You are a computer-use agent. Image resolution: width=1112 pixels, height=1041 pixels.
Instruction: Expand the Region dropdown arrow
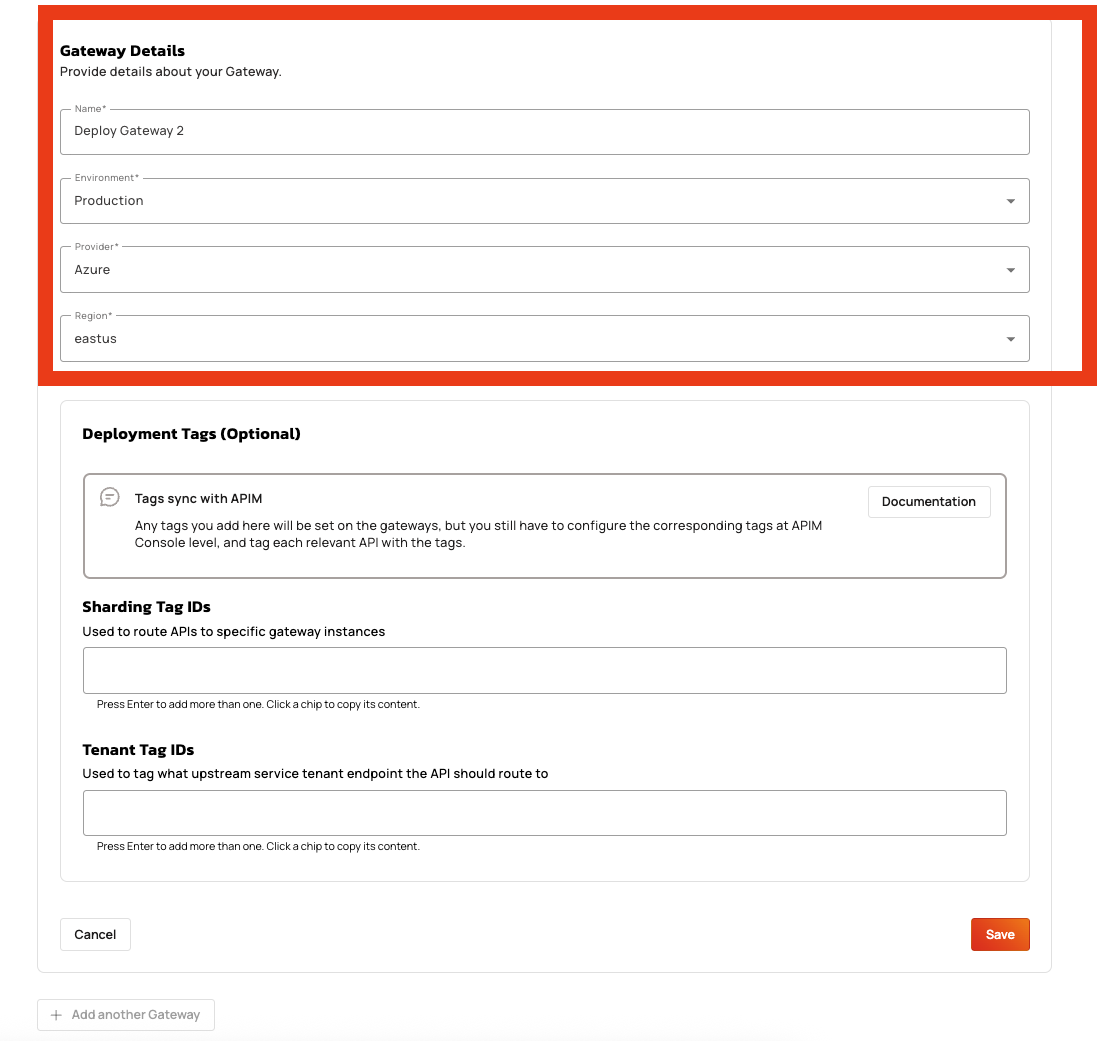[x=1010, y=339]
